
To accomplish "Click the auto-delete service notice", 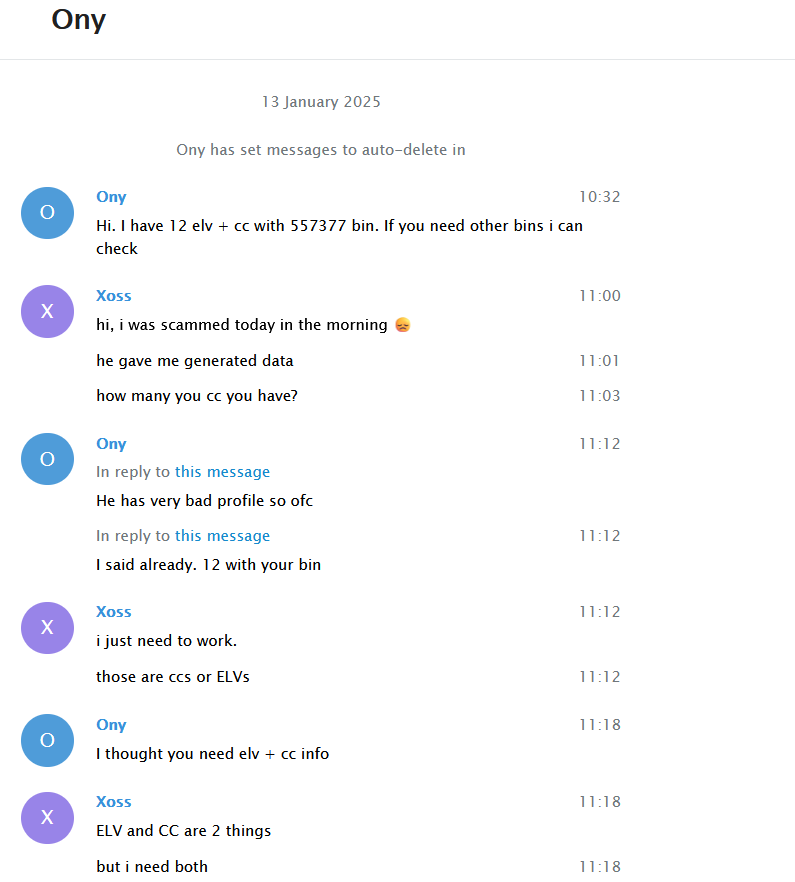I will tap(321, 150).
